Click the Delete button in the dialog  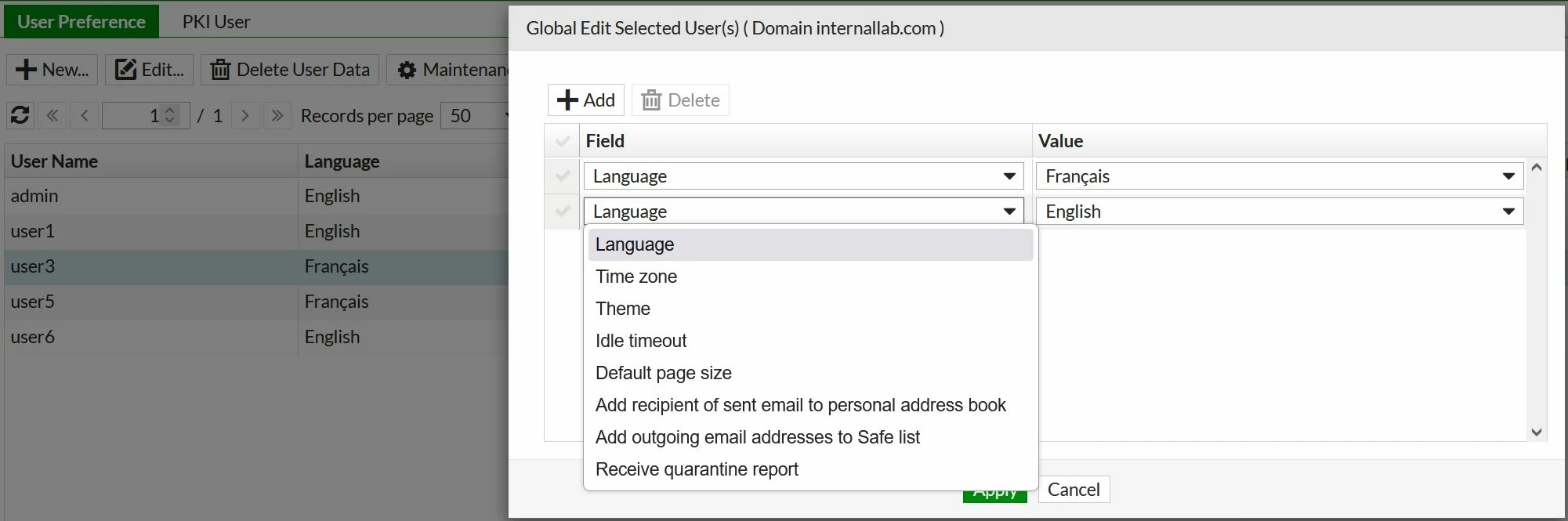(680, 100)
